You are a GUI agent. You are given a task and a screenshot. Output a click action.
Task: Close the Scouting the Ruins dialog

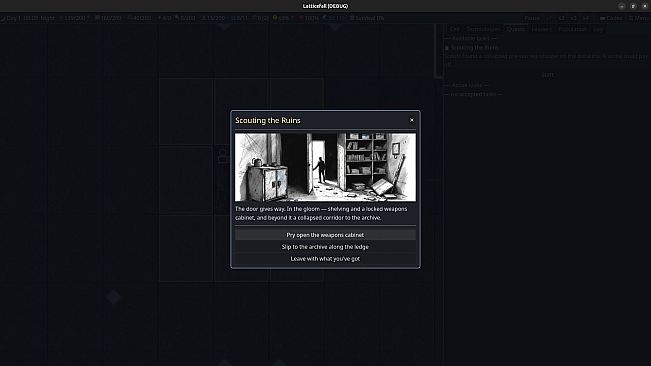pos(411,120)
